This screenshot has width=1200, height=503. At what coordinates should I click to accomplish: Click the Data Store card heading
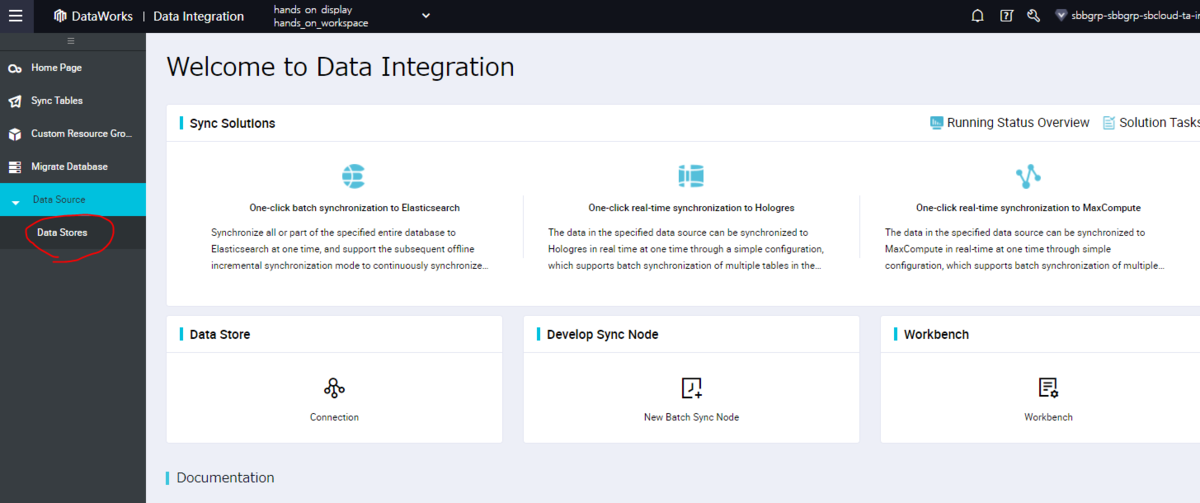pyautogui.click(x=220, y=334)
